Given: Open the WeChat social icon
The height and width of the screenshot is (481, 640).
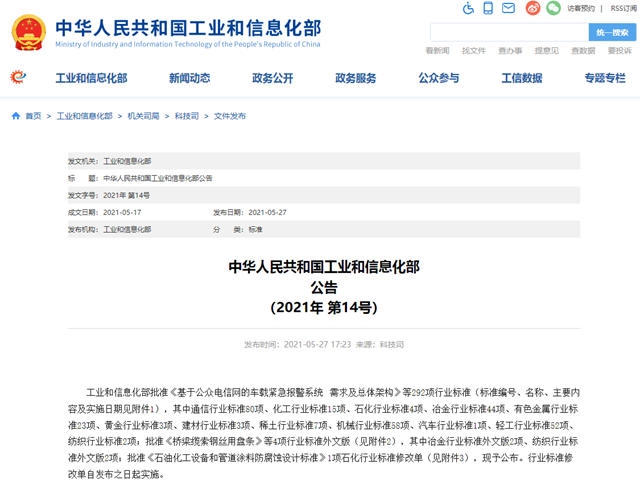Looking at the screenshot, I should 553,9.
